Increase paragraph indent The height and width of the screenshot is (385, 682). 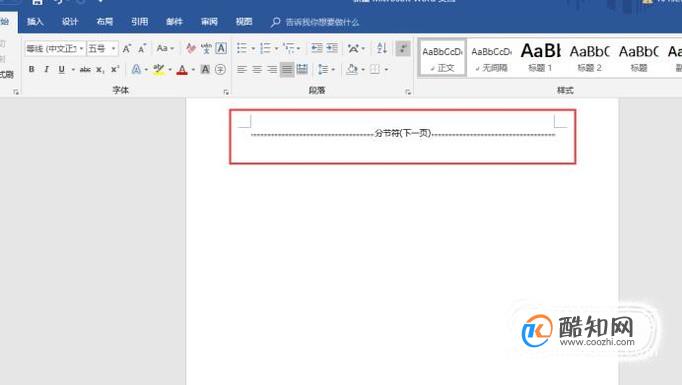[332, 48]
